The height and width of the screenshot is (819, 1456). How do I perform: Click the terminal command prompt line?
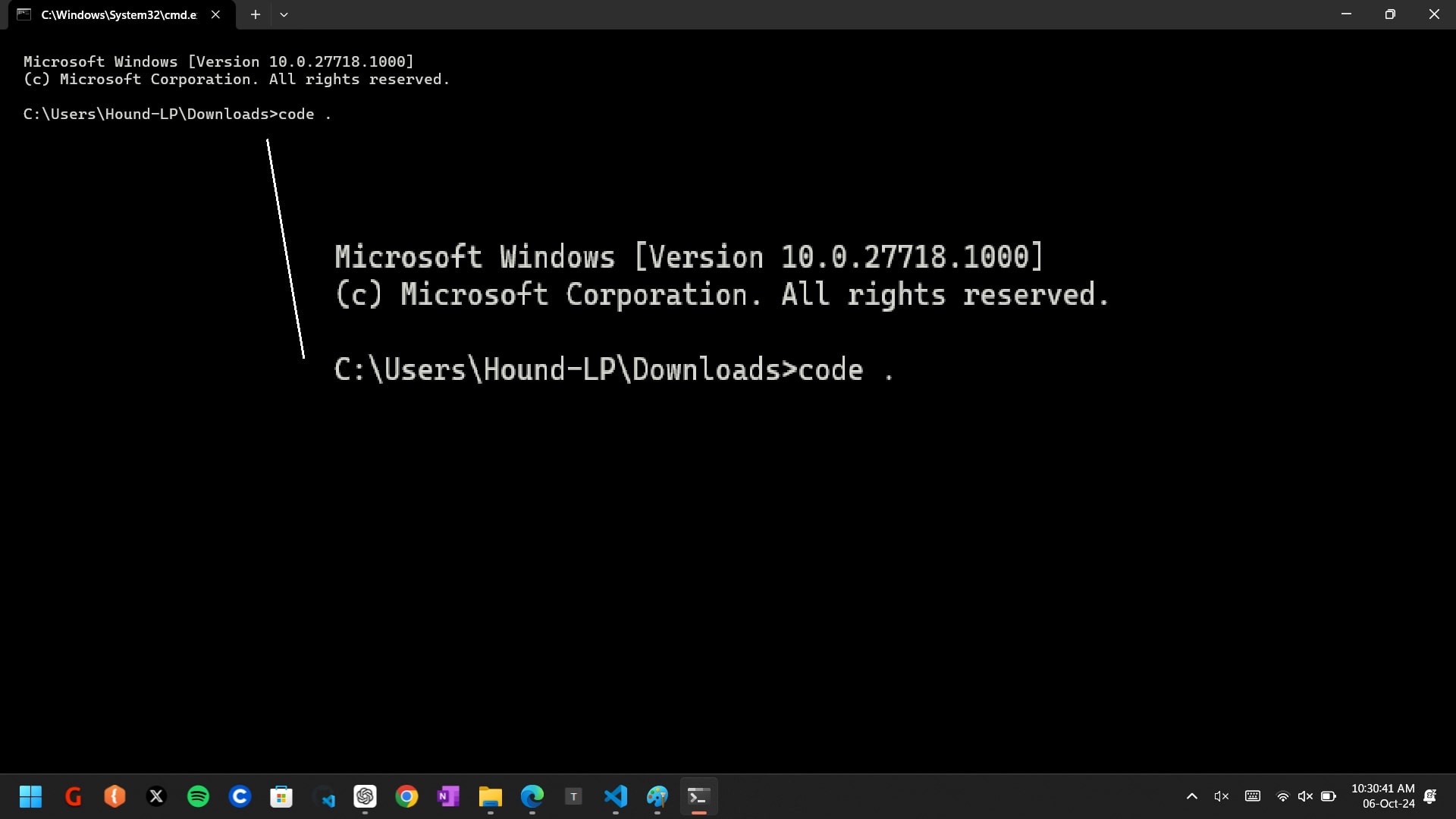pyautogui.click(x=177, y=114)
